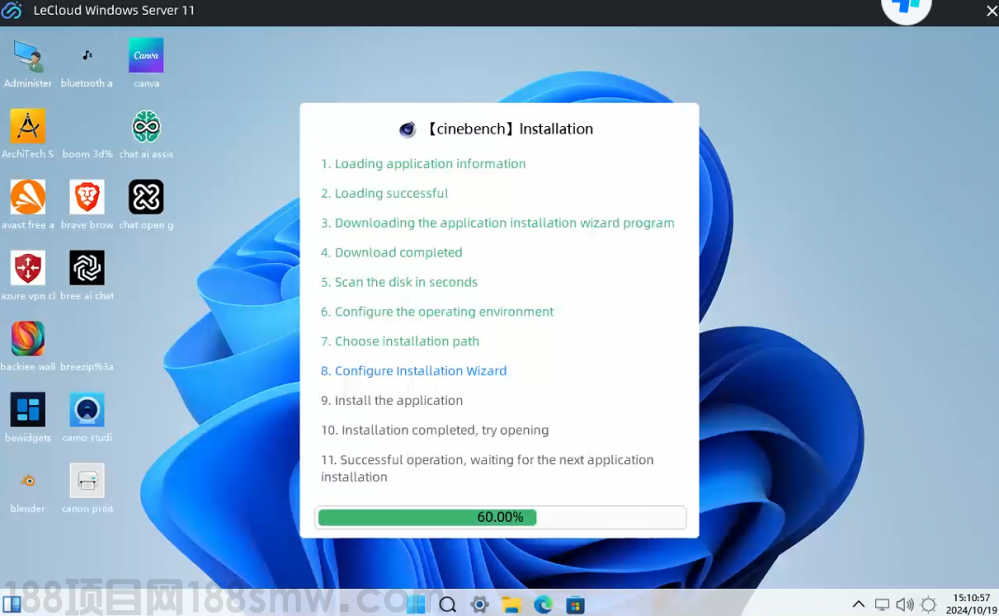
Task: Open the ArchiTech desktop shortcut
Action: tap(28, 127)
